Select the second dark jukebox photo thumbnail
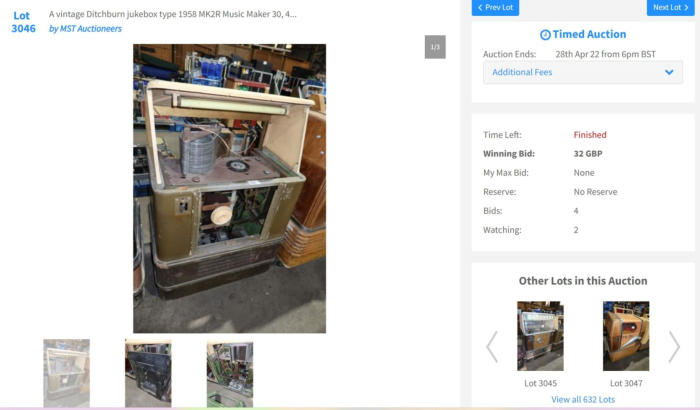This screenshot has width=700, height=410. (x=148, y=373)
